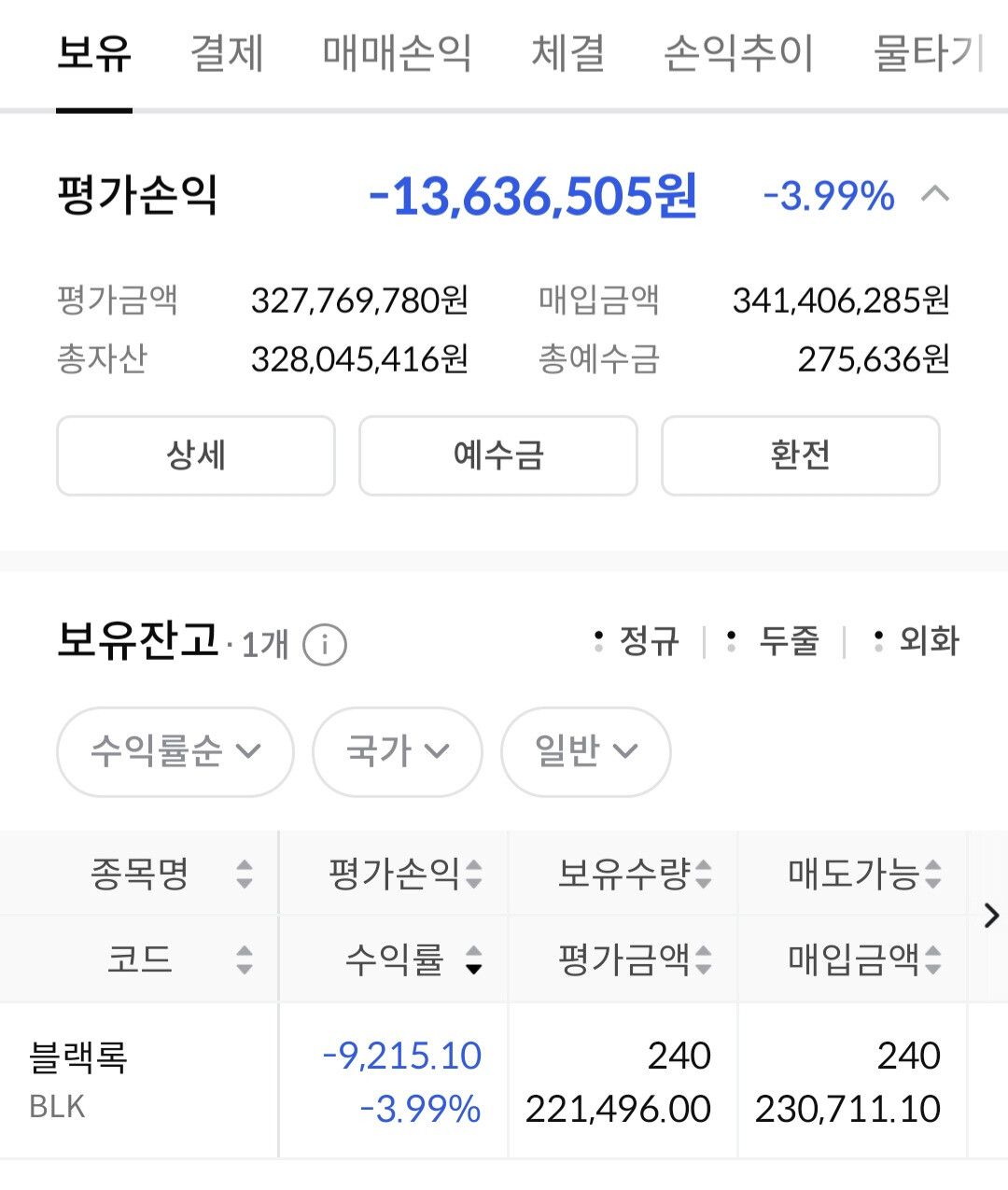Click the info icon beside 보유잔고
This screenshot has height=1190, width=1008.
(x=325, y=645)
